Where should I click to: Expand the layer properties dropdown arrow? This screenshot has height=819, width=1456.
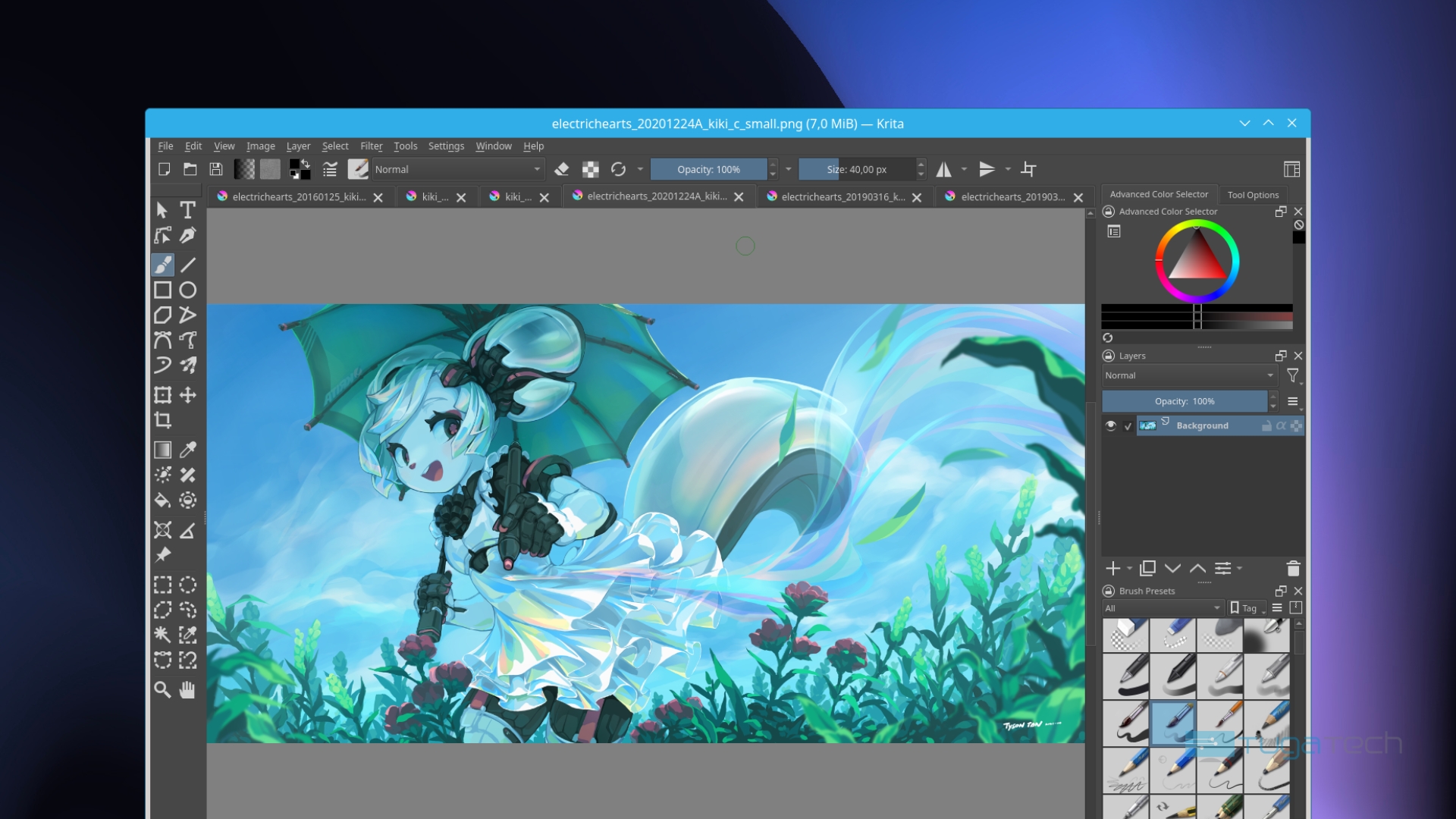tap(1240, 569)
